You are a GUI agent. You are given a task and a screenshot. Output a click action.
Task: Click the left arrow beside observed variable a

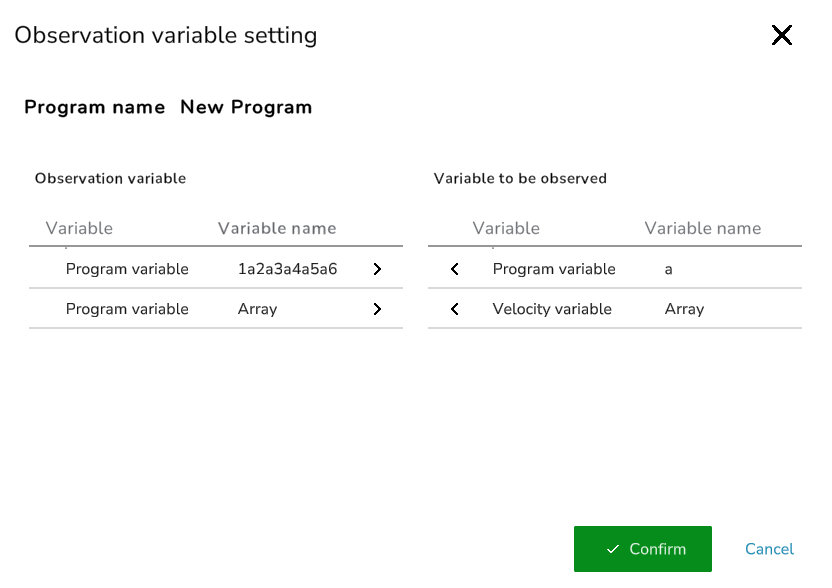(455, 269)
